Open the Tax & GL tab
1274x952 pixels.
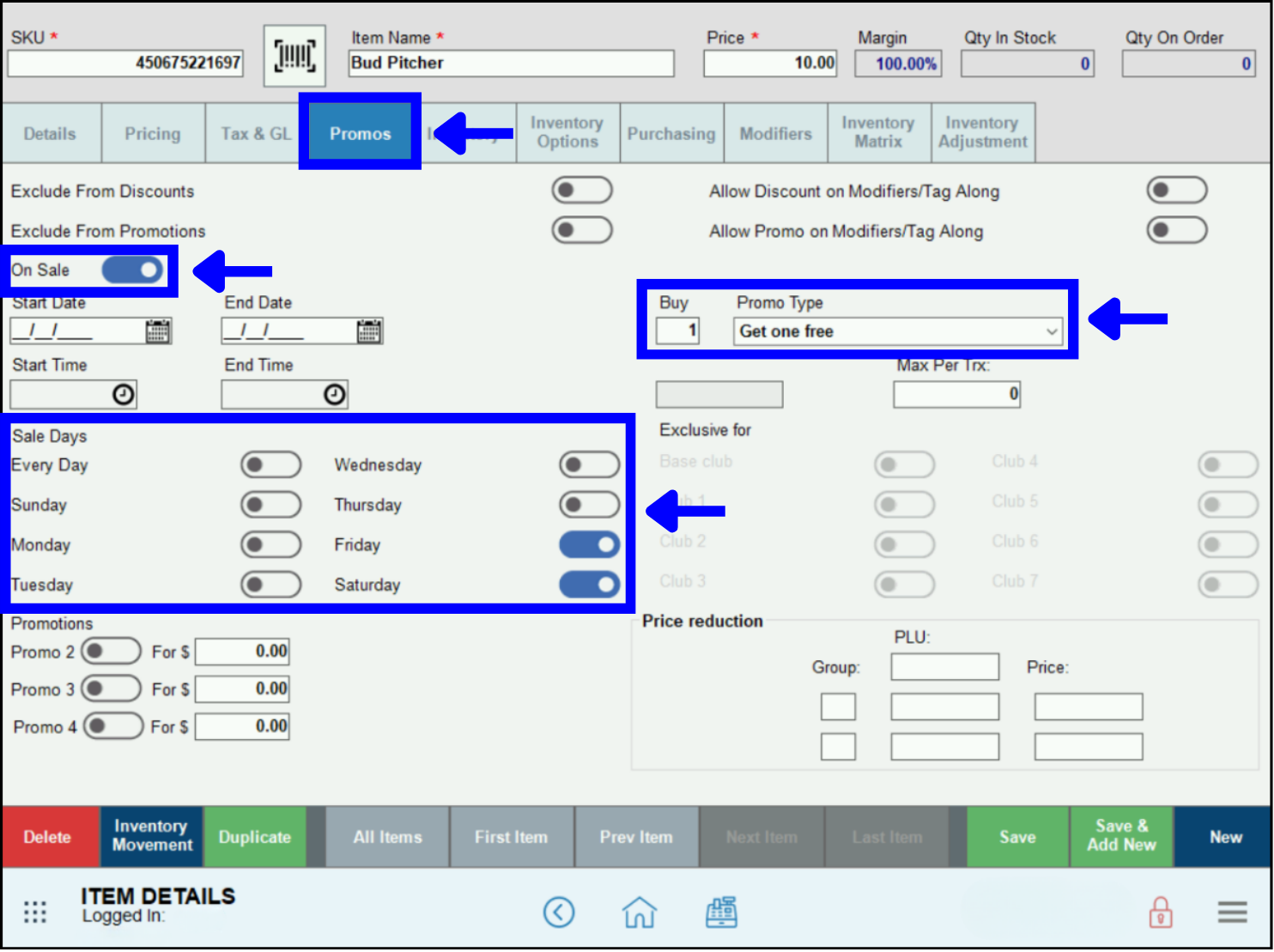pos(255,134)
